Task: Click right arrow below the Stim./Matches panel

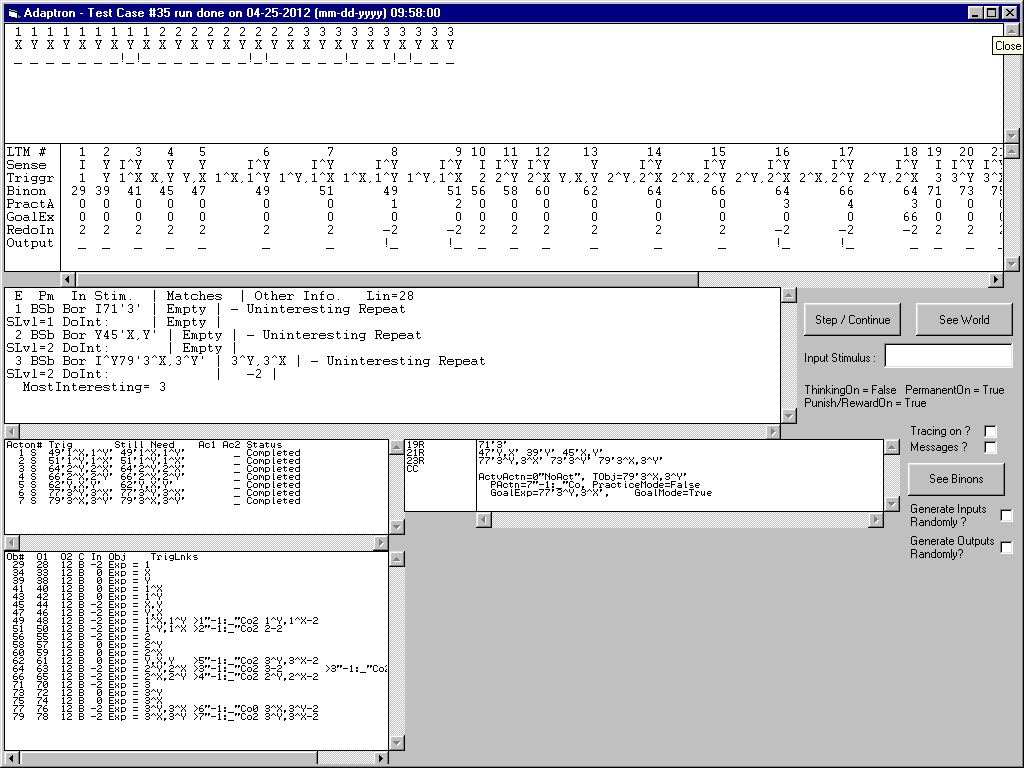Action: (x=773, y=432)
